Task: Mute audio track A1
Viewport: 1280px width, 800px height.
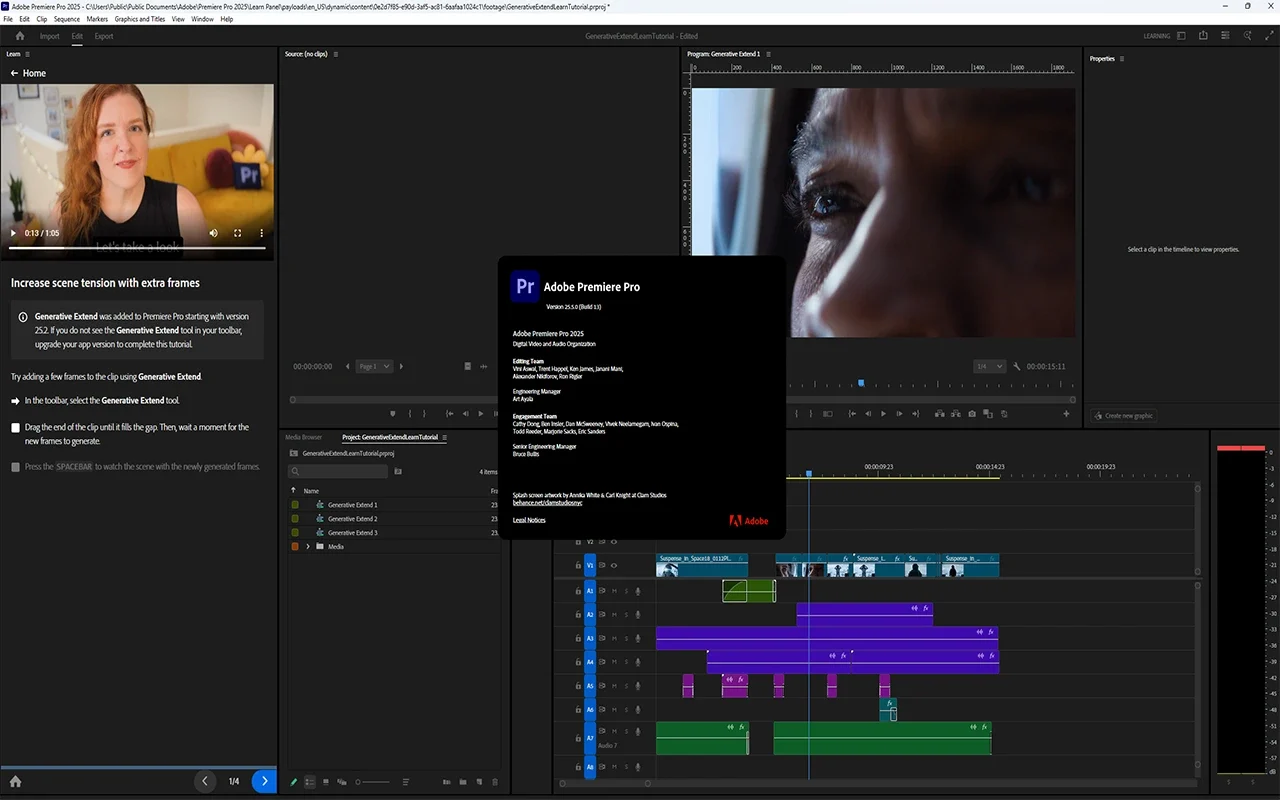Action: 614,591
